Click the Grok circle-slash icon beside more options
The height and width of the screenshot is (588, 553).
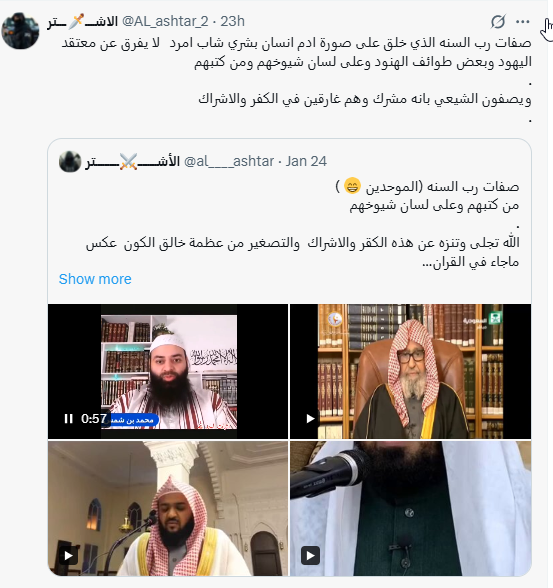coord(498,22)
